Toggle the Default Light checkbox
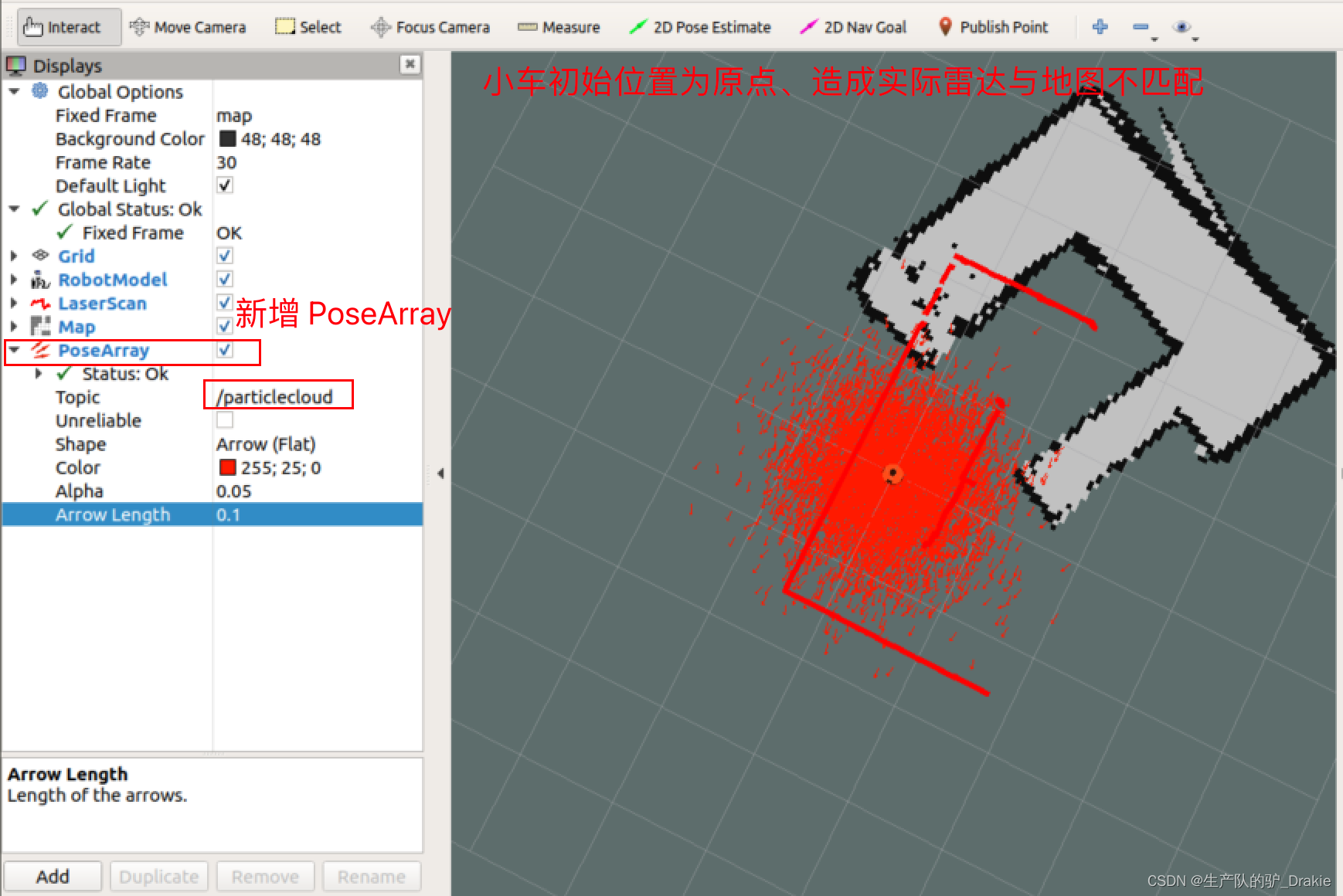 click(225, 185)
